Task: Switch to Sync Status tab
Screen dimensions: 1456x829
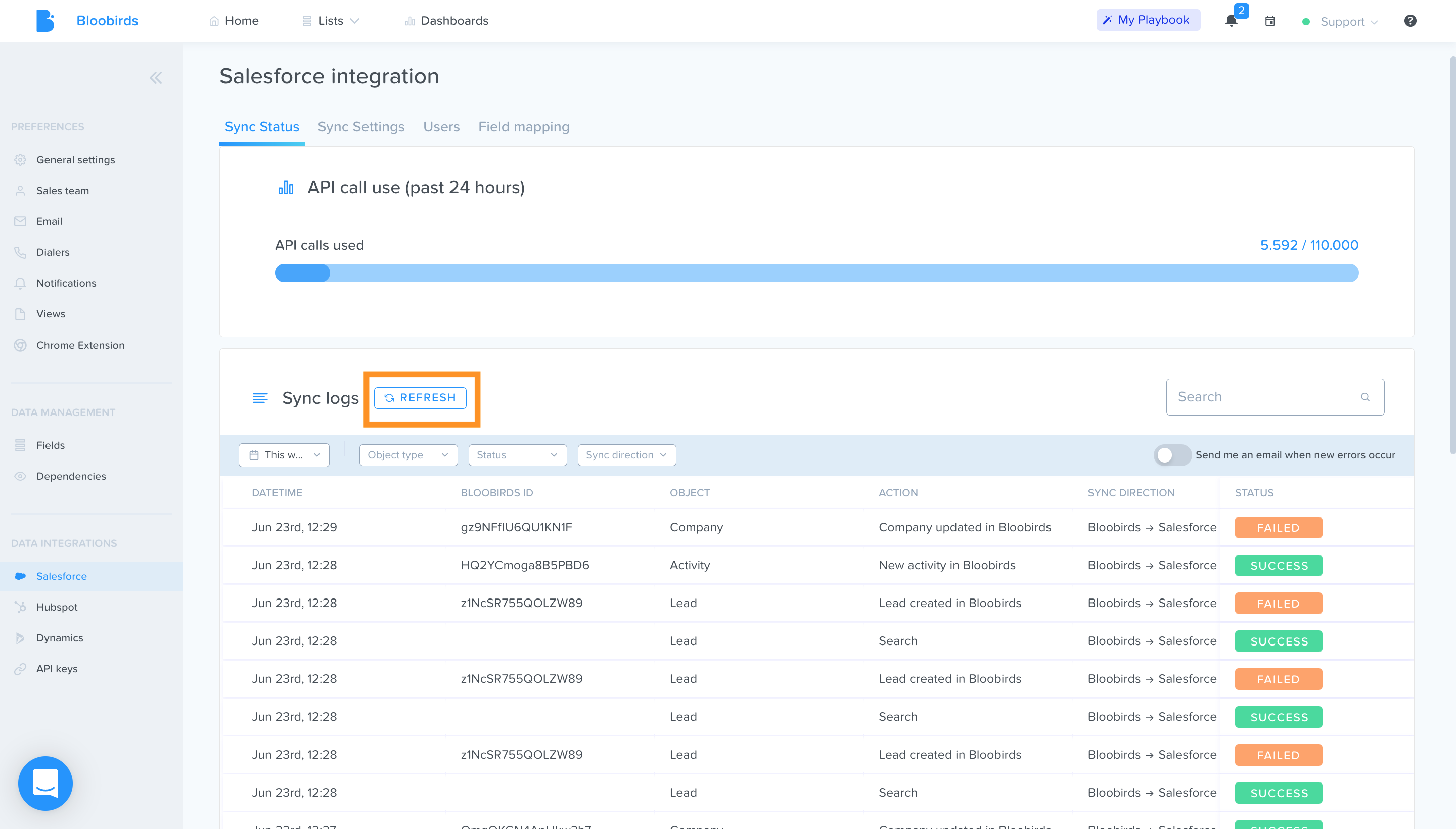Action: point(262,127)
